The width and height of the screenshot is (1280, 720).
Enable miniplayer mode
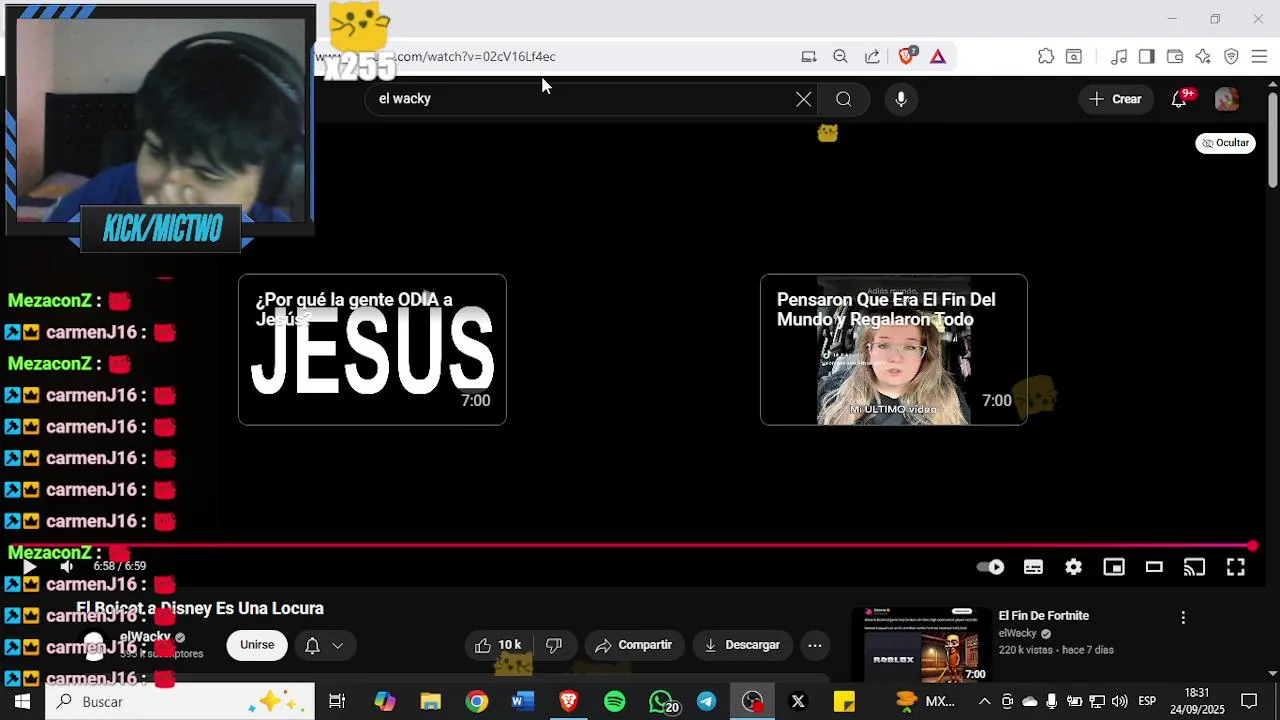coord(1114,567)
